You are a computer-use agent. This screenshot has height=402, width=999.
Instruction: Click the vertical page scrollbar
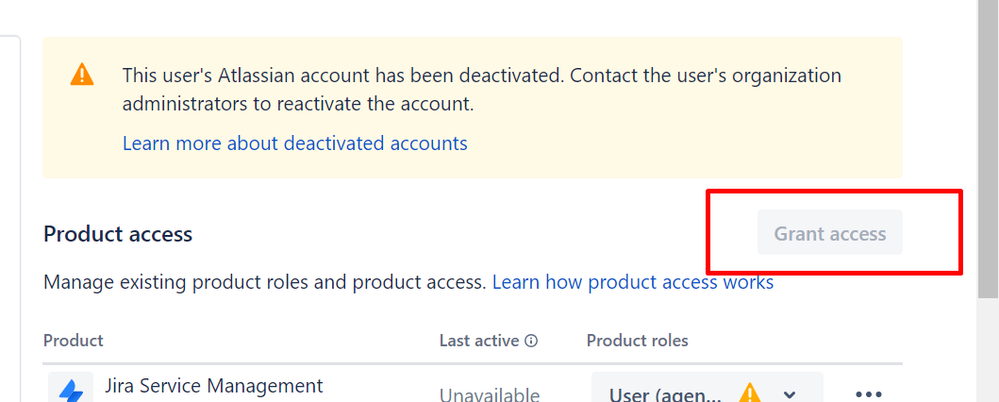click(988, 148)
